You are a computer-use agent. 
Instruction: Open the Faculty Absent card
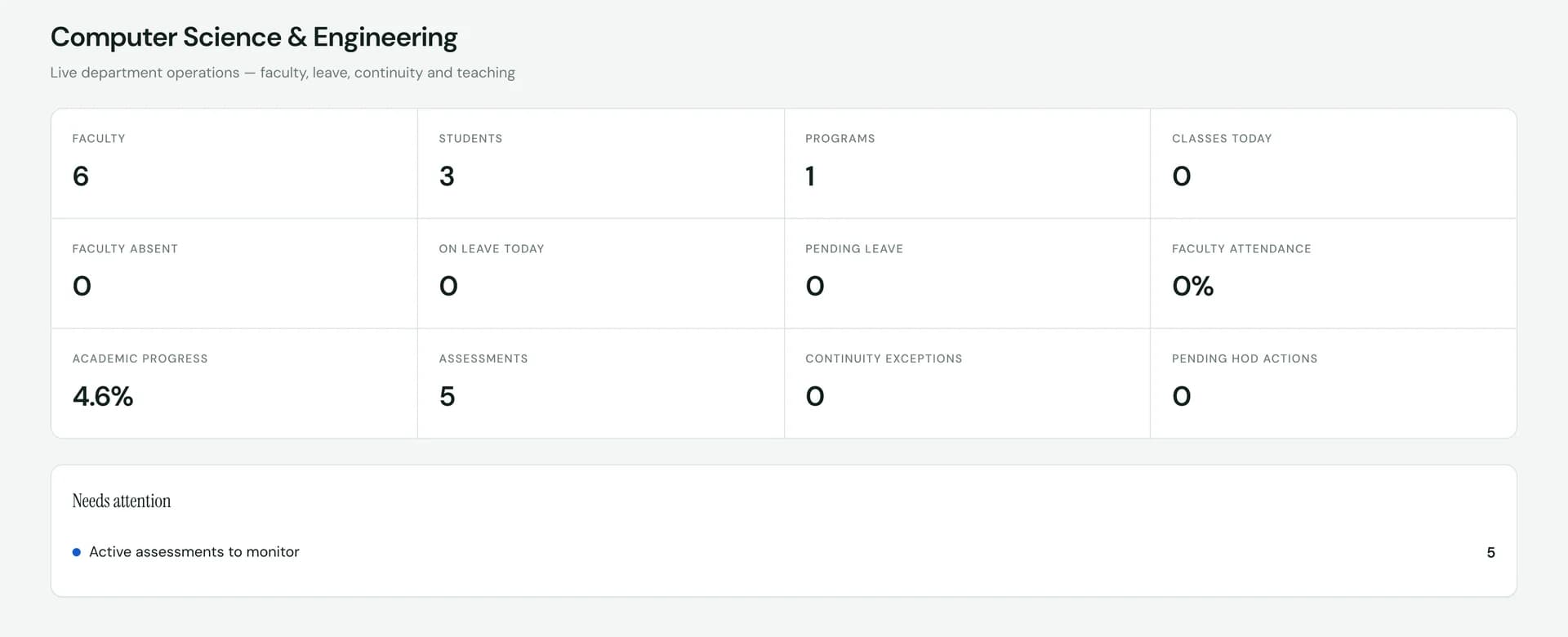click(234, 274)
